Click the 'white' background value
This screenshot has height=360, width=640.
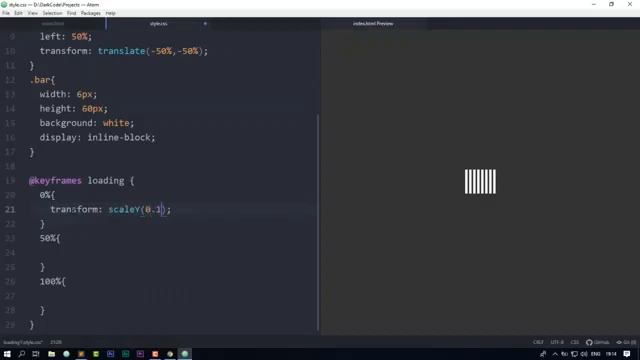(116, 123)
